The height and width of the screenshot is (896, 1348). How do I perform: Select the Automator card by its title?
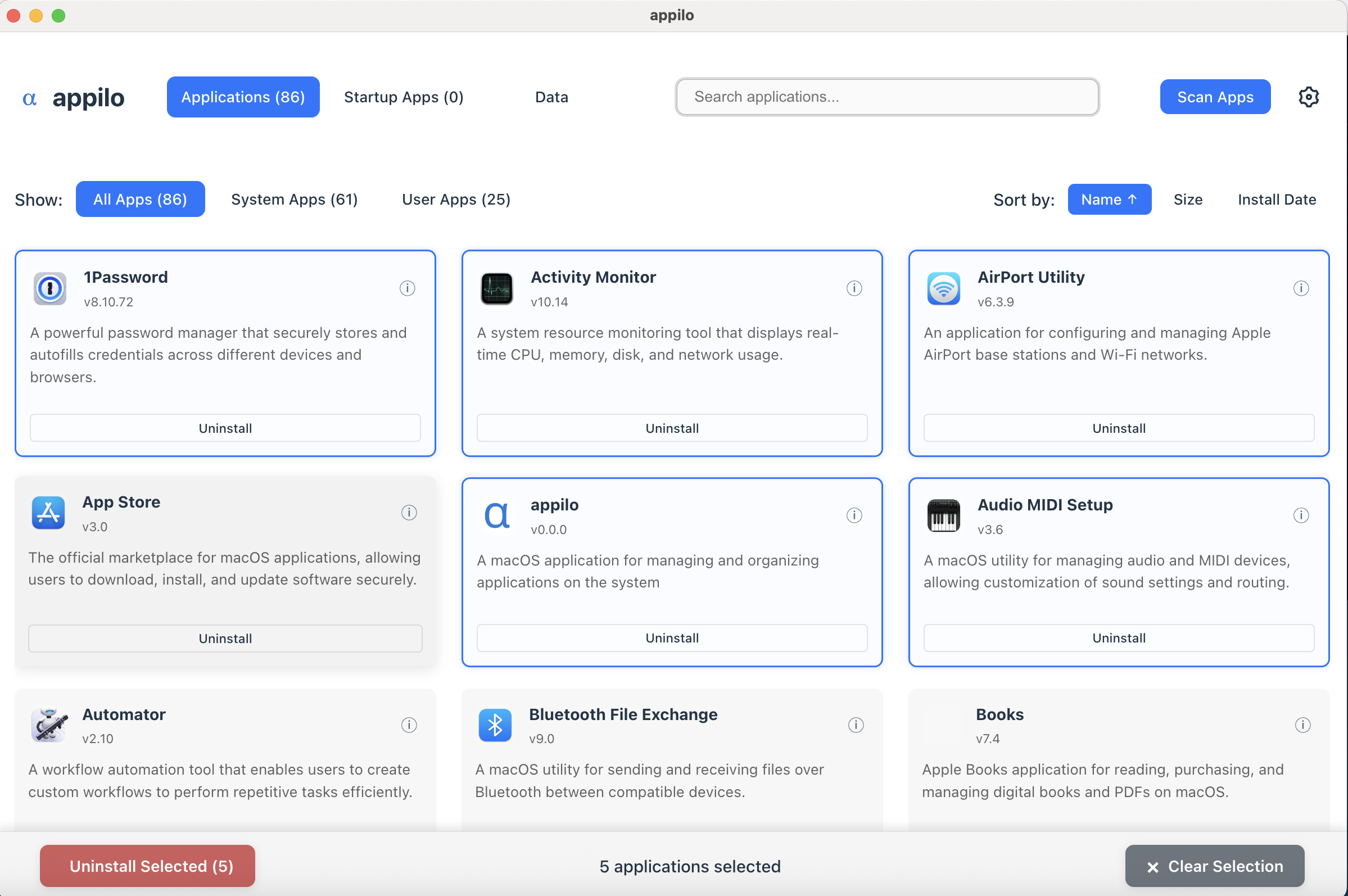click(x=124, y=714)
